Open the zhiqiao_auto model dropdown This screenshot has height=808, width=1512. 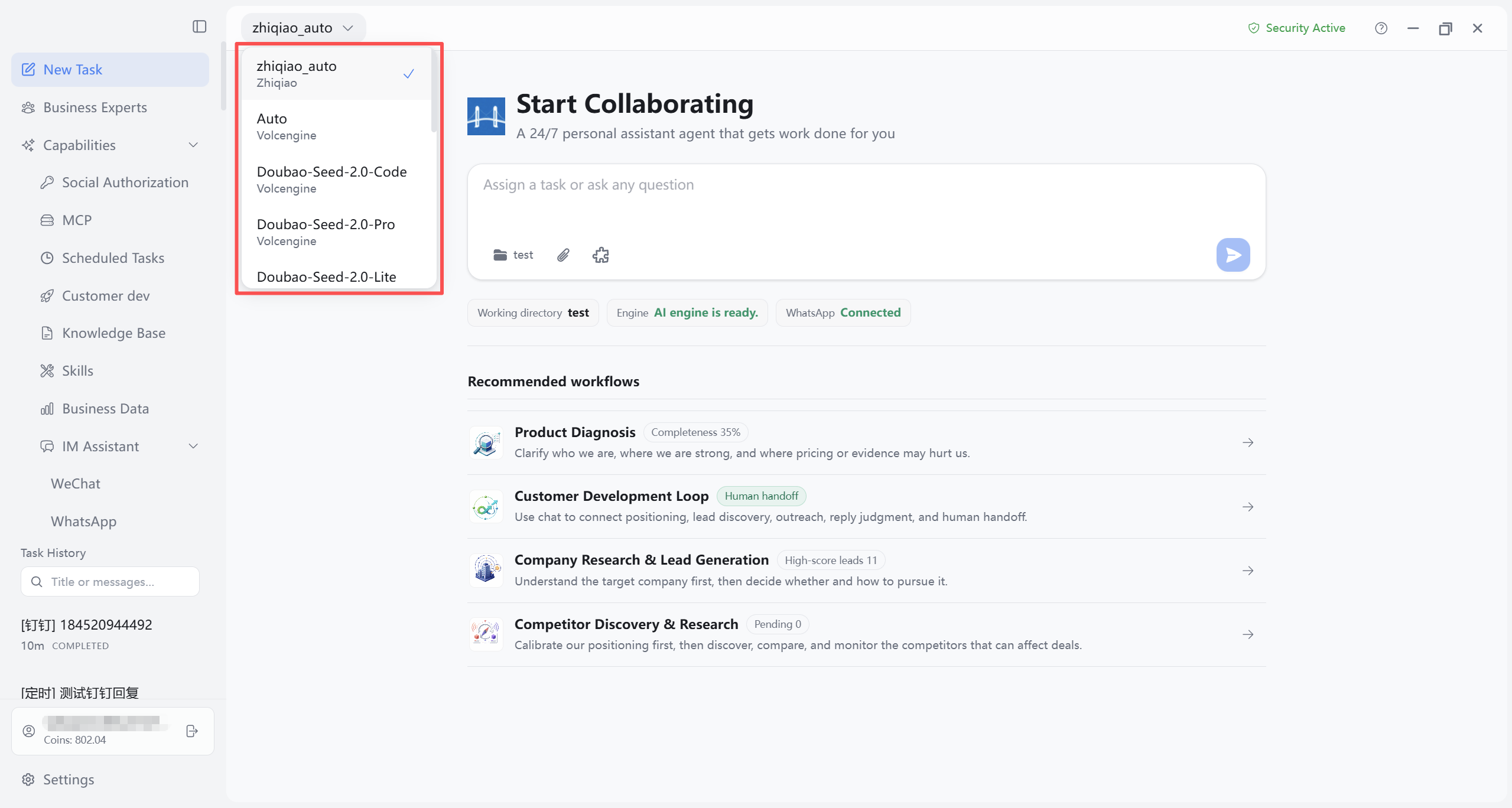click(303, 28)
